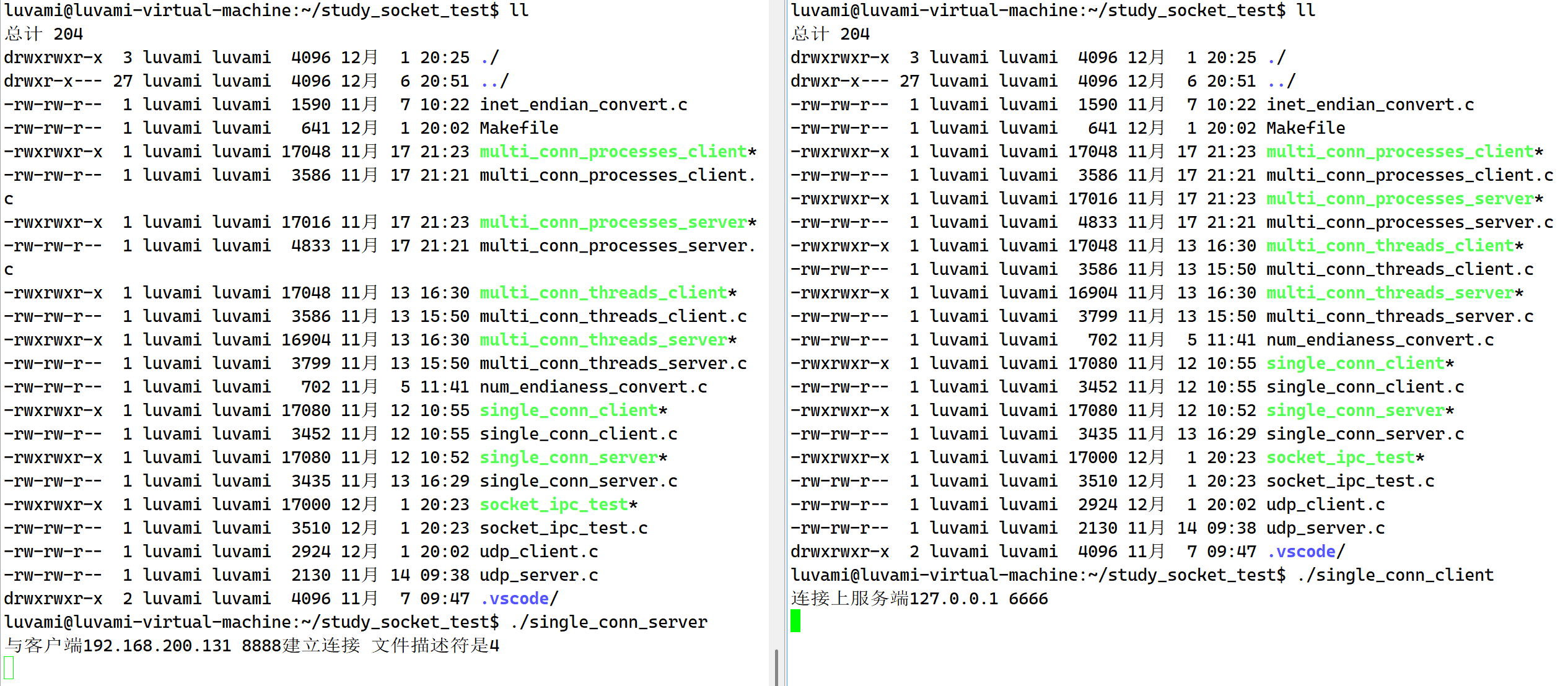The image size is (1568, 686).
Task: Click green socket_ipc_test executable in left pane
Action: 554,505
